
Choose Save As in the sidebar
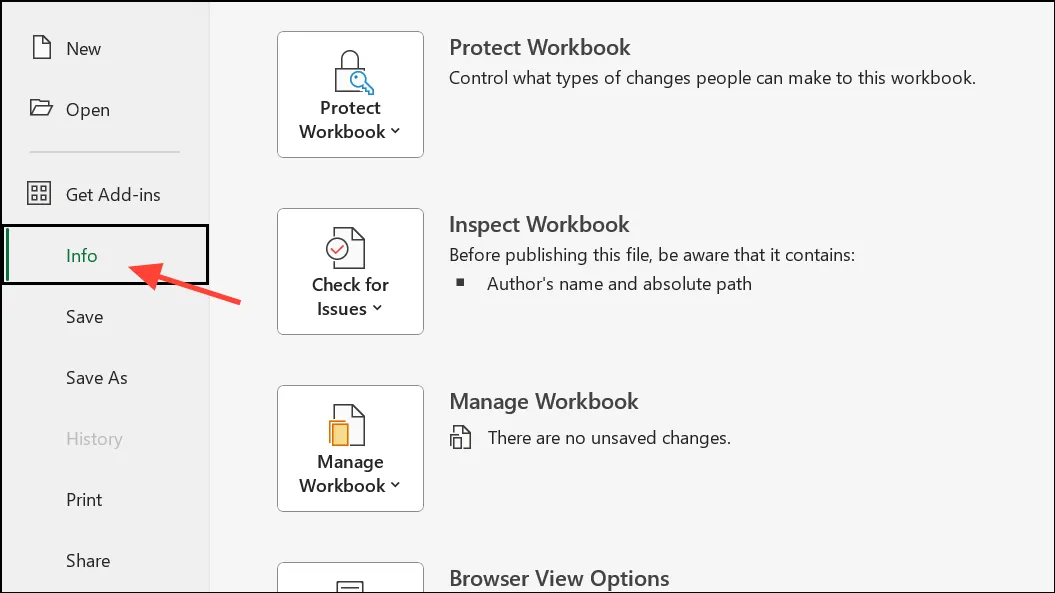96,378
